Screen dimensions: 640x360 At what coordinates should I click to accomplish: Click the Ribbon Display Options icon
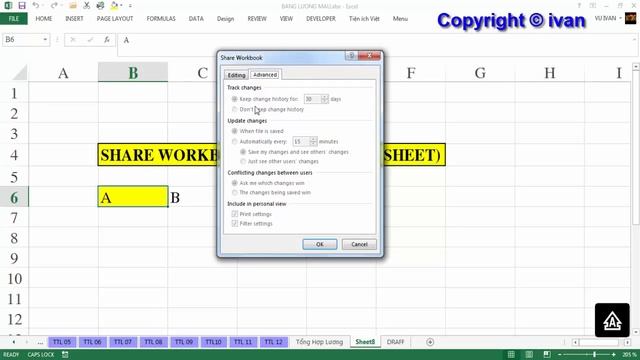tap(593, 6)
